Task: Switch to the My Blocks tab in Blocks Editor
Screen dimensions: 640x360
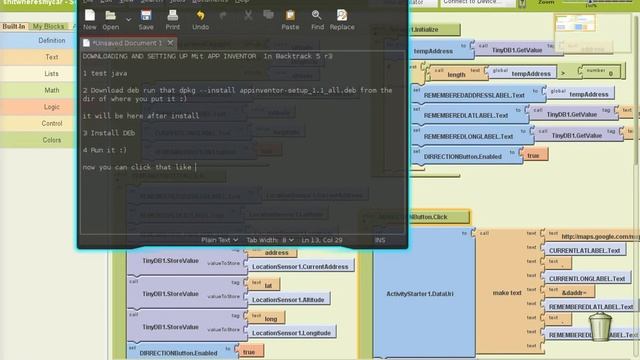Action: (x=49, y=27)
